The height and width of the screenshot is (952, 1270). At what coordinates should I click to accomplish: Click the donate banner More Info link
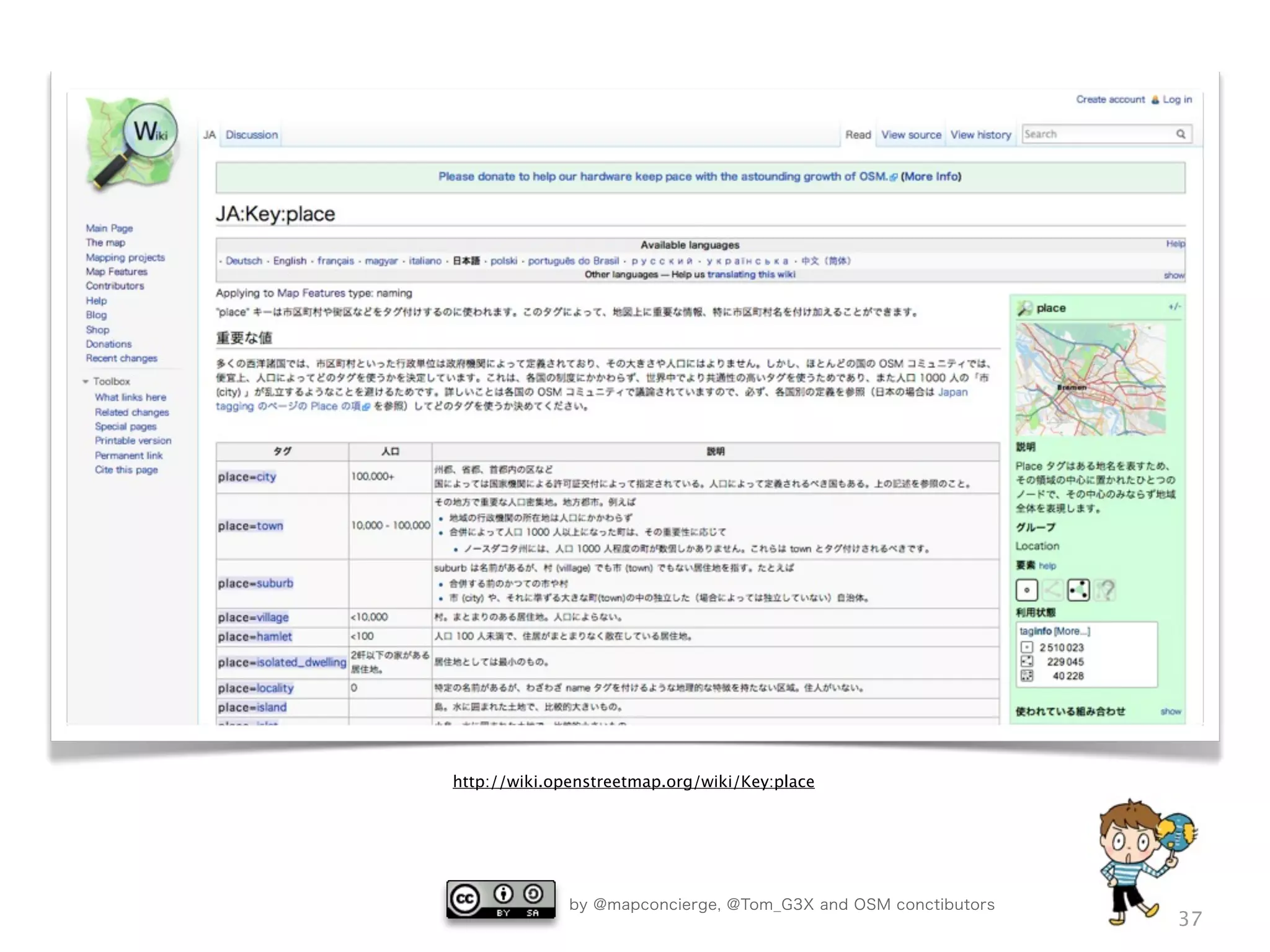click(931, 177)
